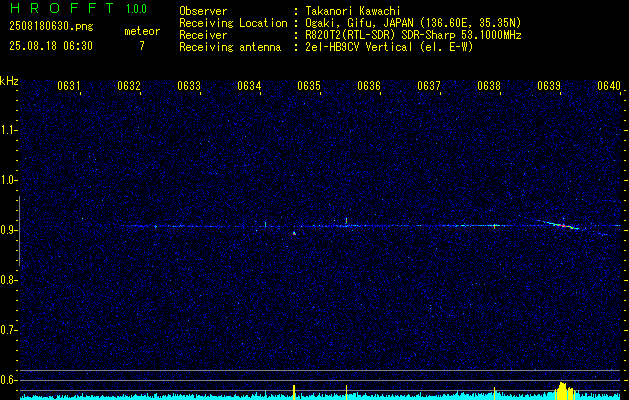629x400 pixels.
Task: Click the 0631 time axis label
Action: click(69, 86)
